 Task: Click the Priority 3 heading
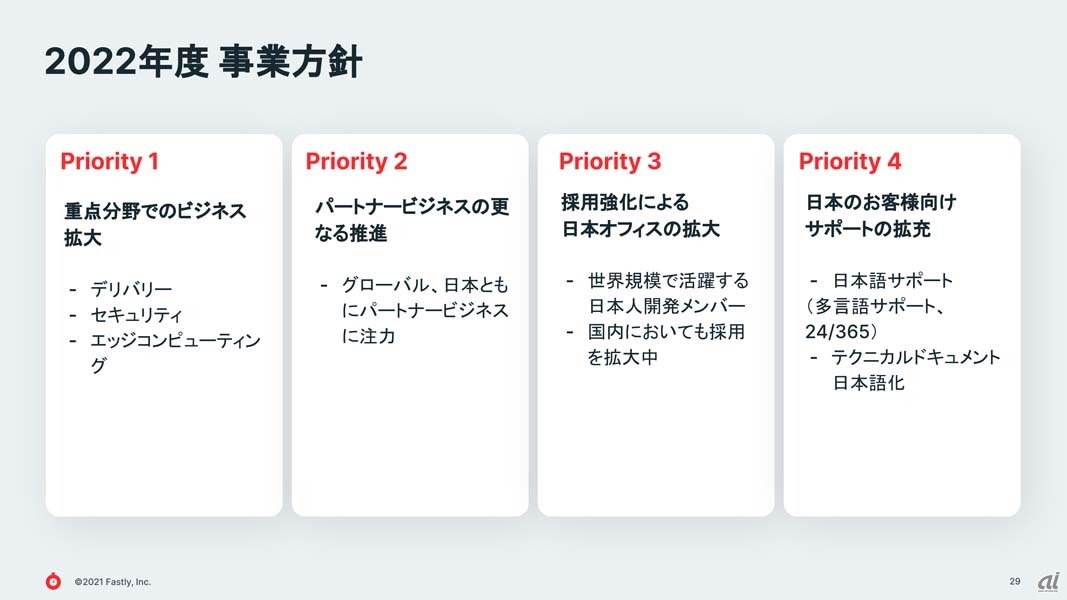610,161
